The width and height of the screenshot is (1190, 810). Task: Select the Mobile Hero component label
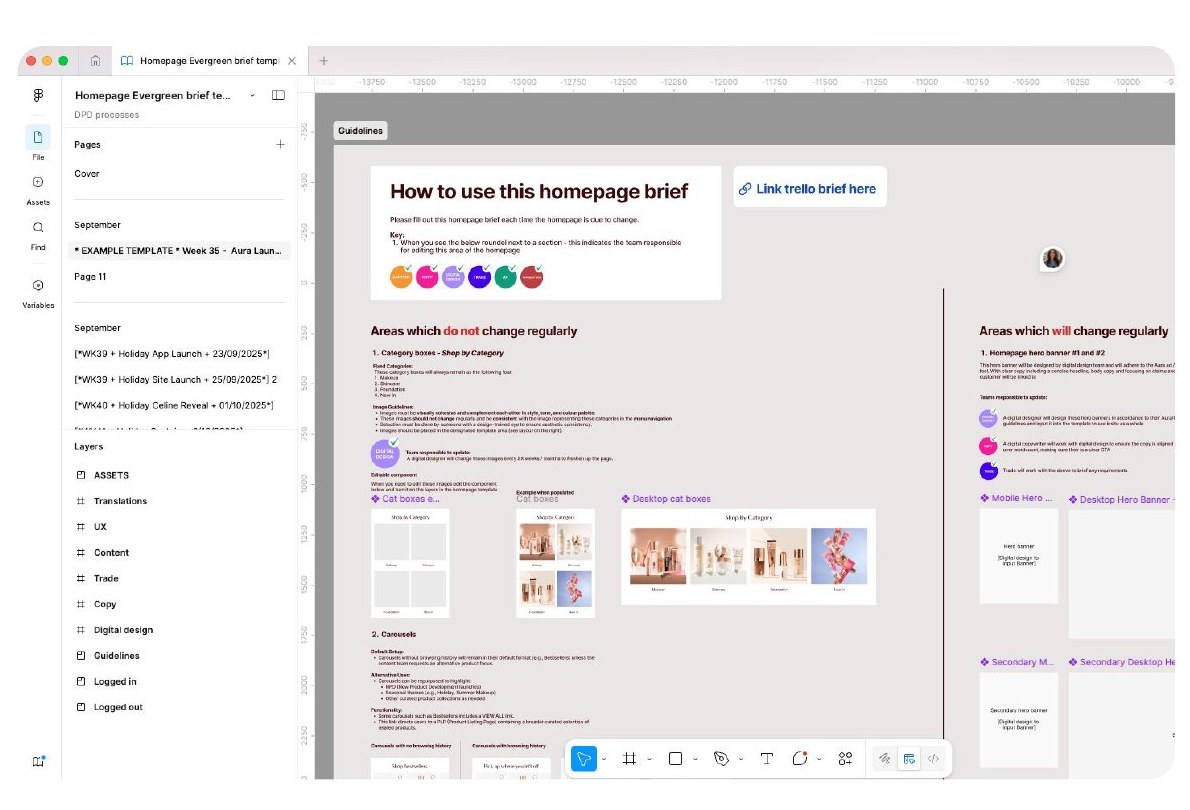[x=1016, y=498]
